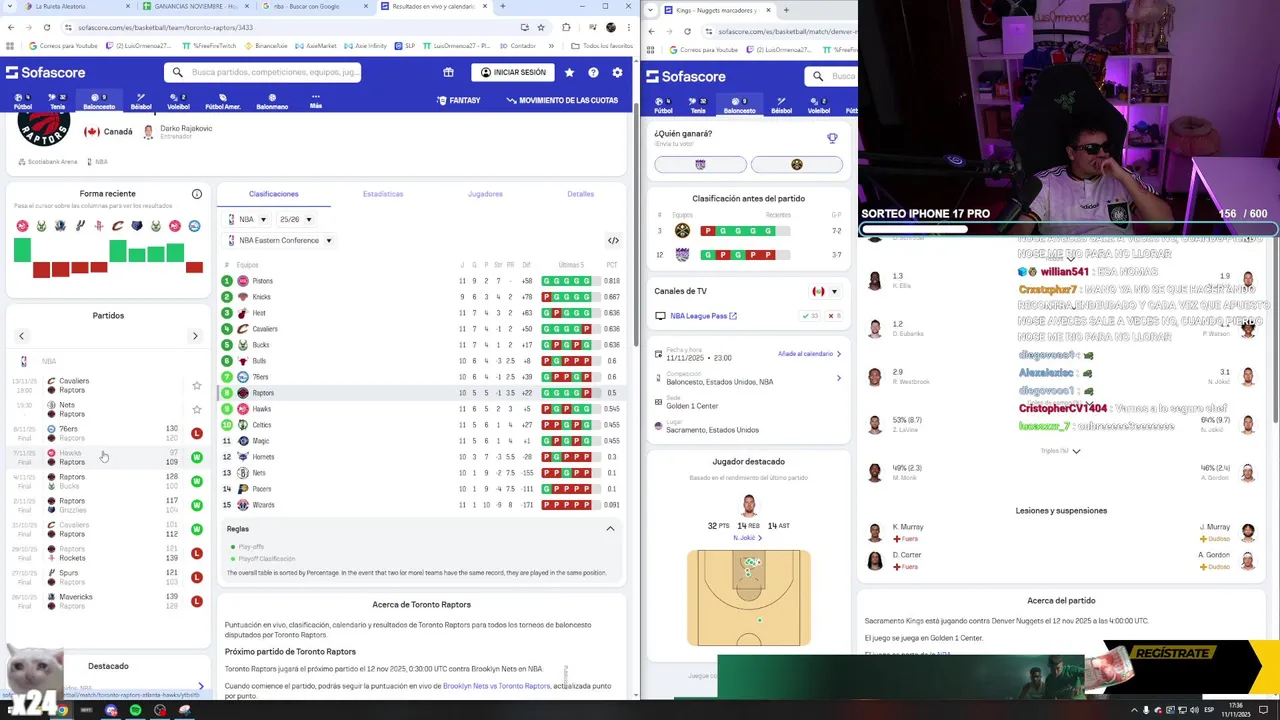Open settings gear in left Sofascore header
This screenshot has height=720, width=1280.
pyautogui.click(x=617, y=72)
